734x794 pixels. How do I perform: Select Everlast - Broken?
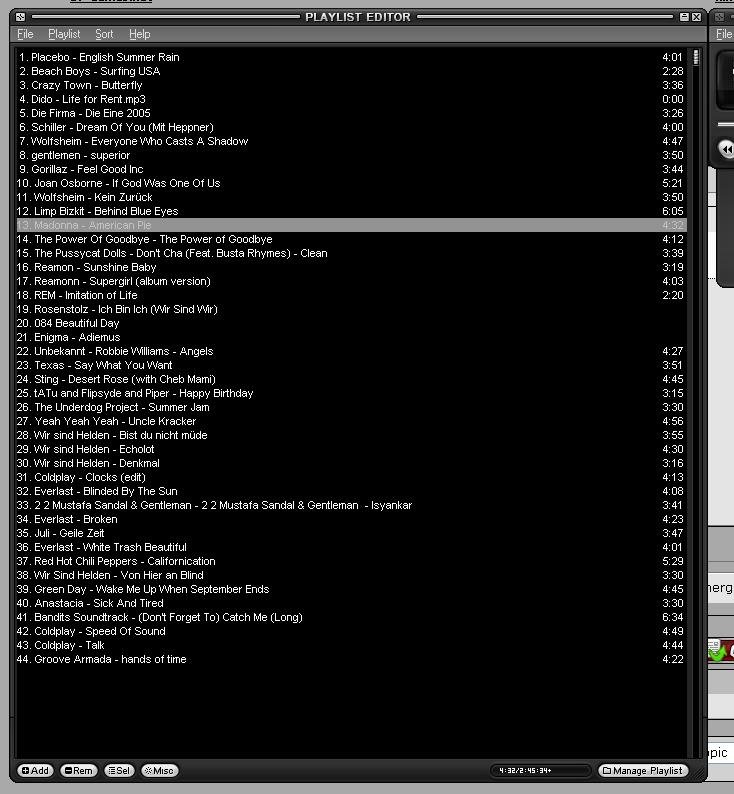coord(351,520)
